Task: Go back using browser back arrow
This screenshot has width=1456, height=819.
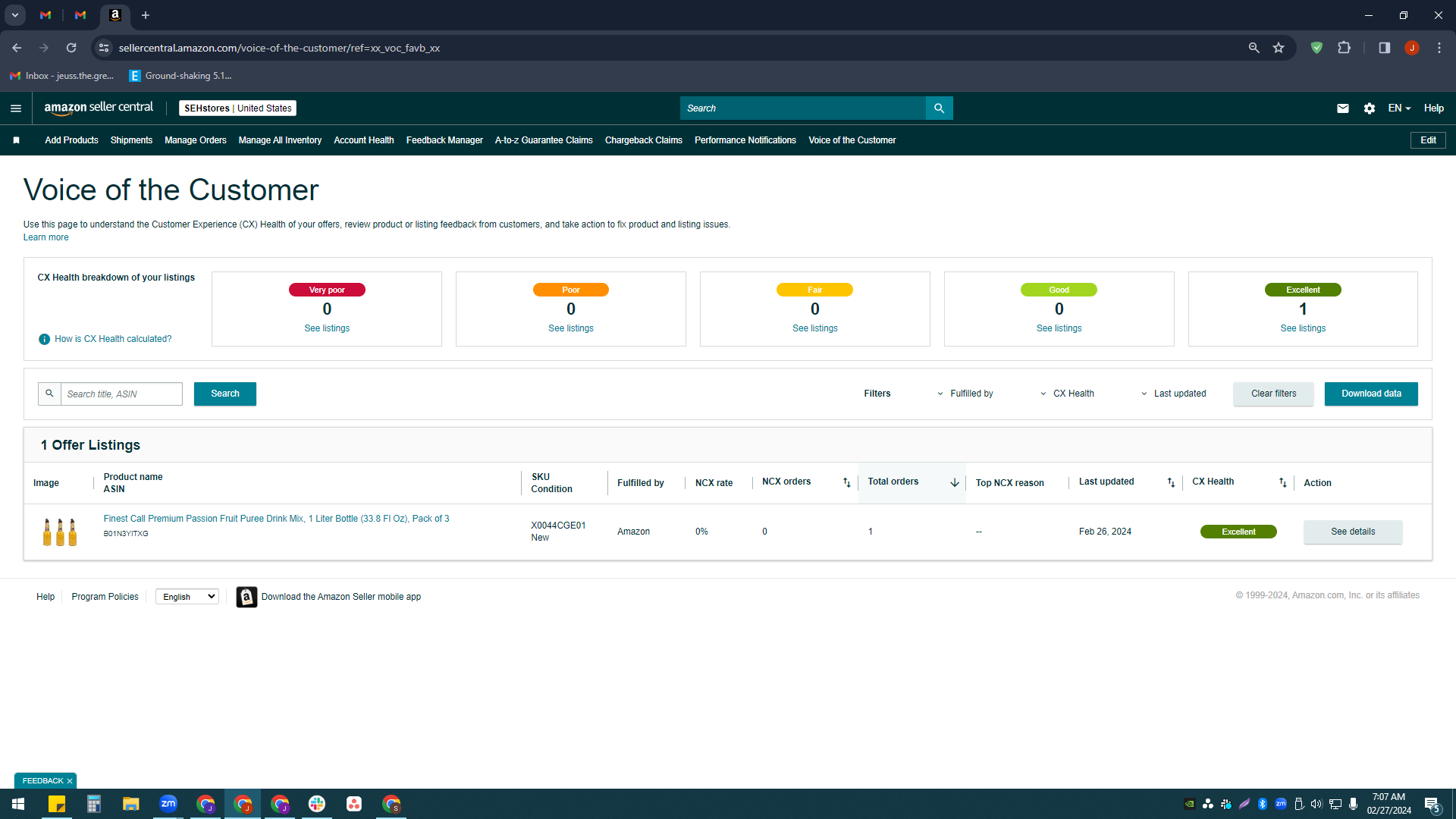Action: (17, 48)
